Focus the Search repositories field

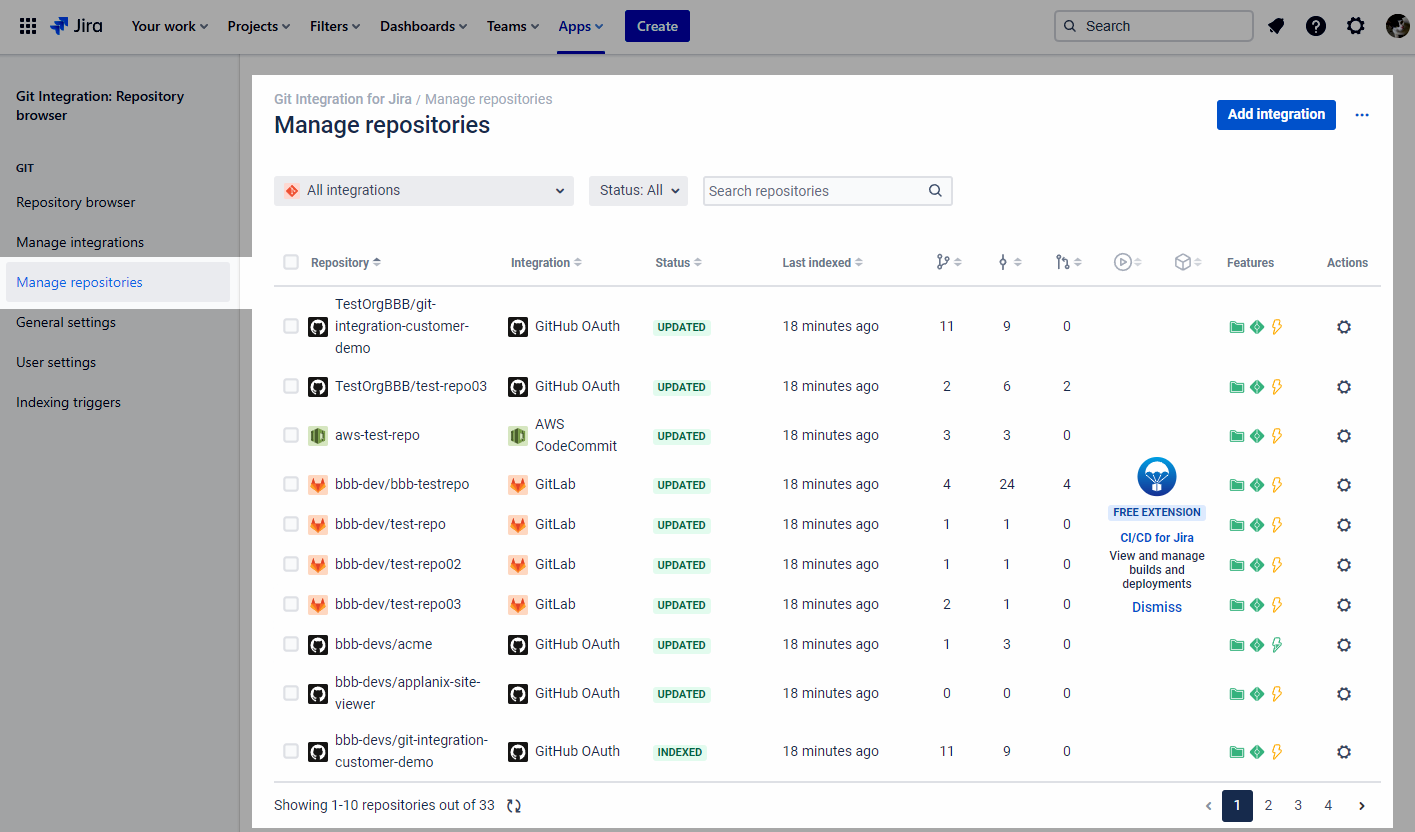pos(828,191)
